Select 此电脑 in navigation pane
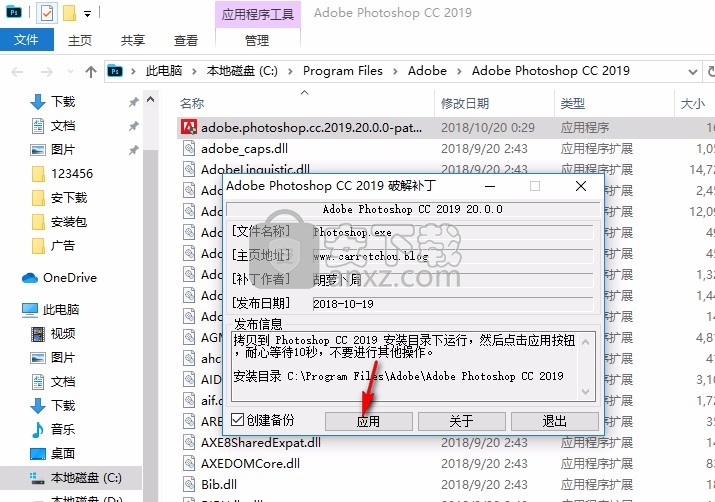The image size is (715, 502). tap(61, 310)
